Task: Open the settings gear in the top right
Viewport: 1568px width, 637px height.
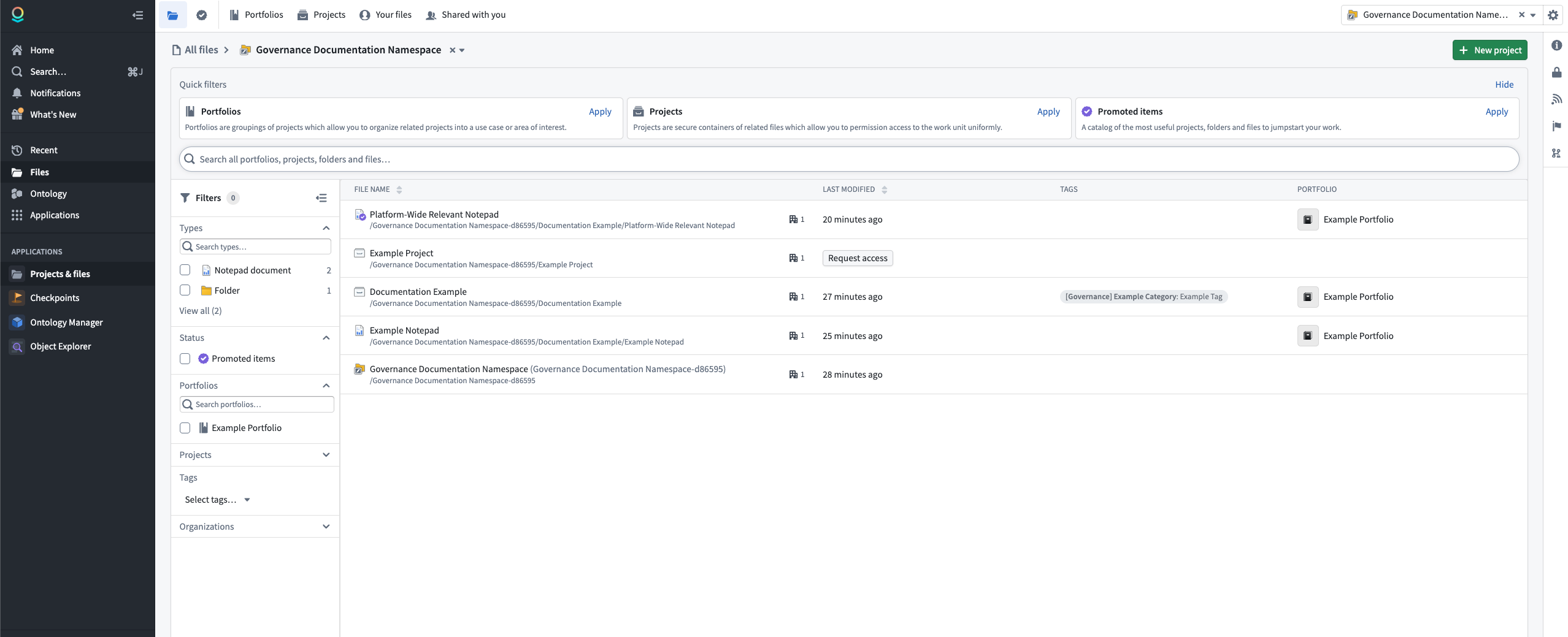Action: click(1553, 15)
